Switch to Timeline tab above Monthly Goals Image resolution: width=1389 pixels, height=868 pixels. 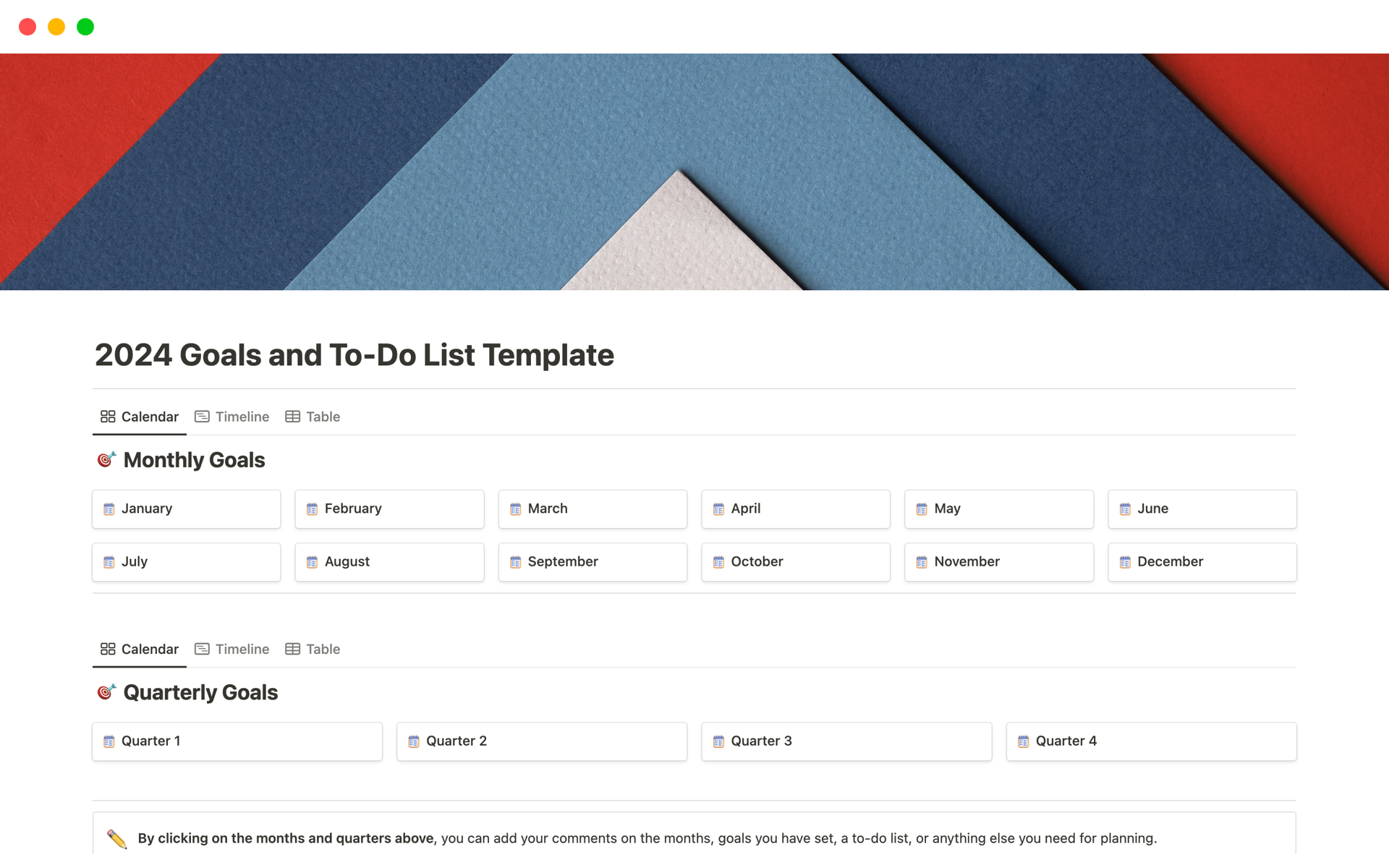(x=232, y=417)
